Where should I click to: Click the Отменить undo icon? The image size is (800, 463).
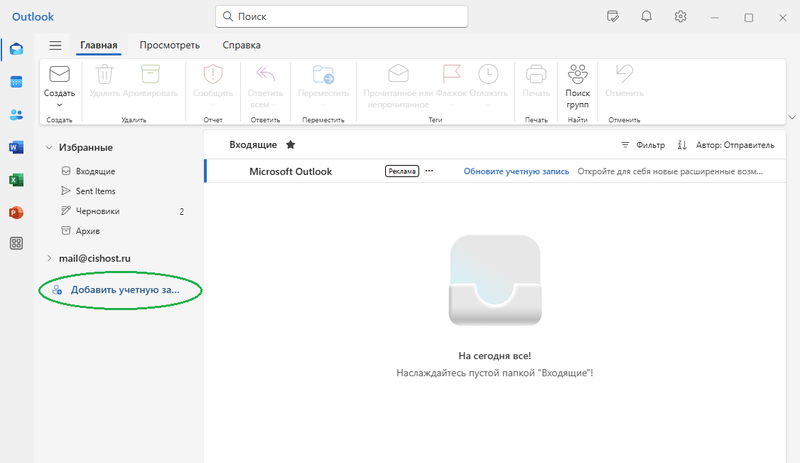coord(624,75)
